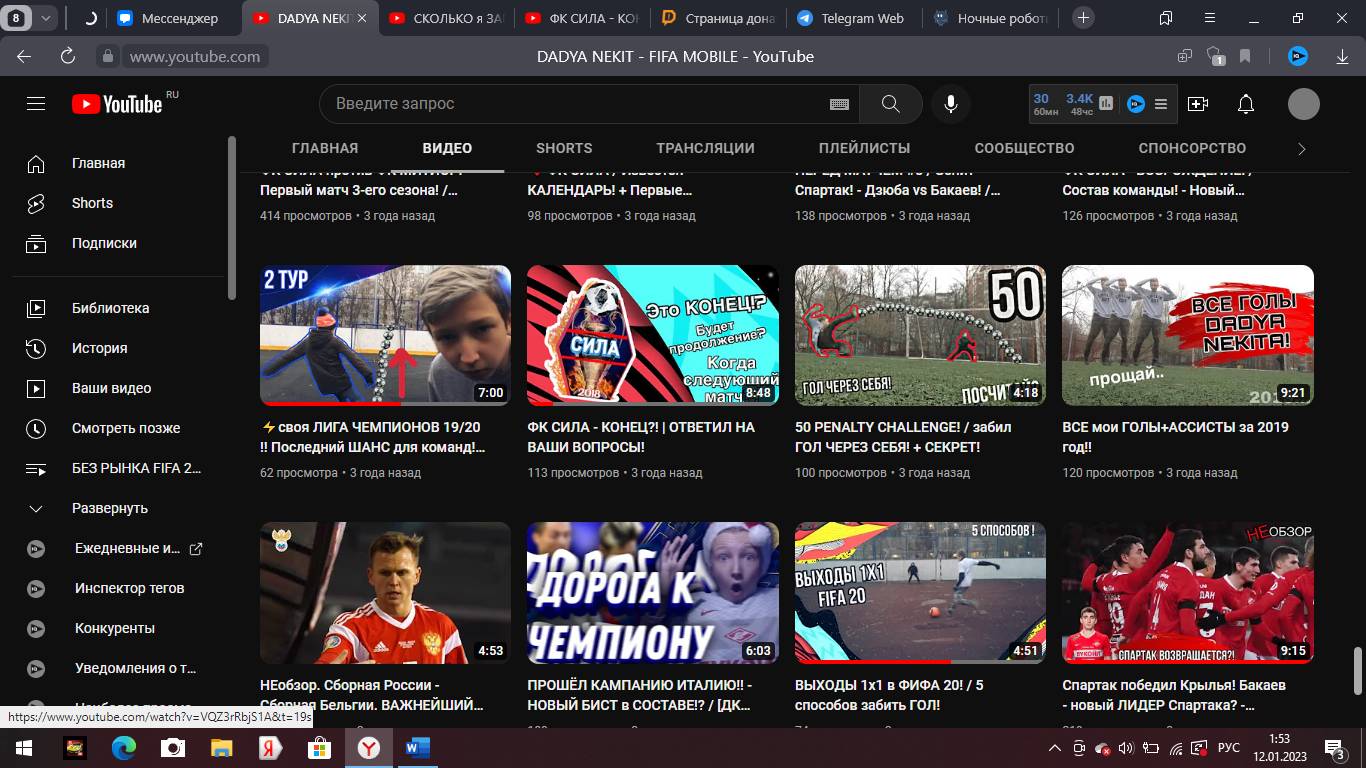Click the vidIQ logo in YouTube header
Screen dimensions: 1366x768
(x=1135, y=103)
